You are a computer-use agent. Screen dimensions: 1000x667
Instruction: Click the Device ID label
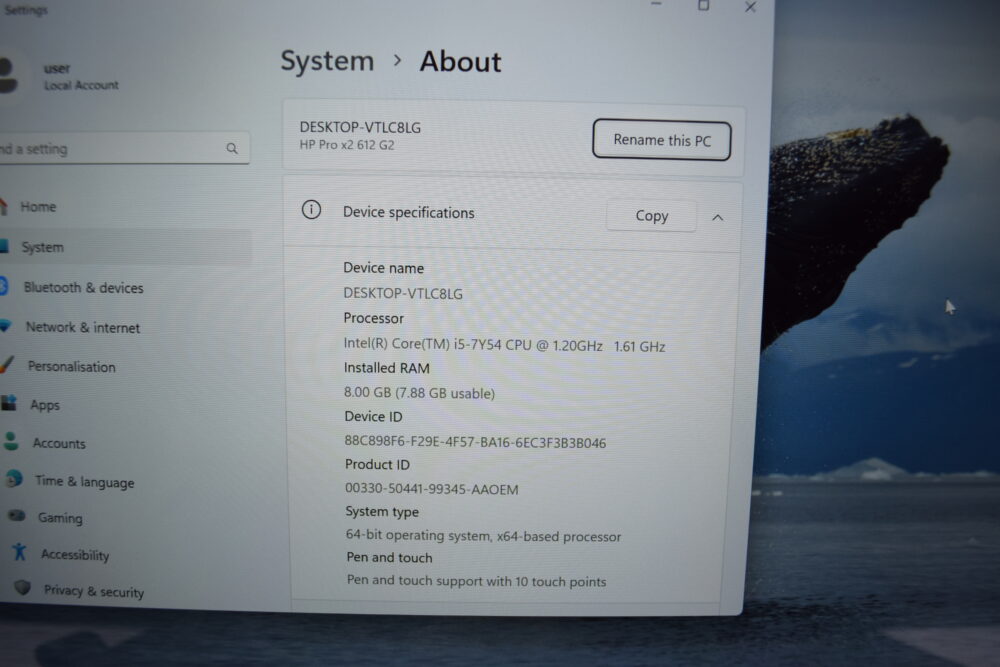[373, 416]
